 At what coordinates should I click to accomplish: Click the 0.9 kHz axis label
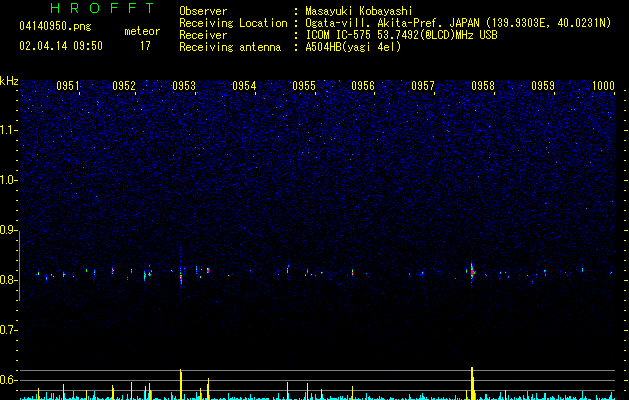coord(8,230)
